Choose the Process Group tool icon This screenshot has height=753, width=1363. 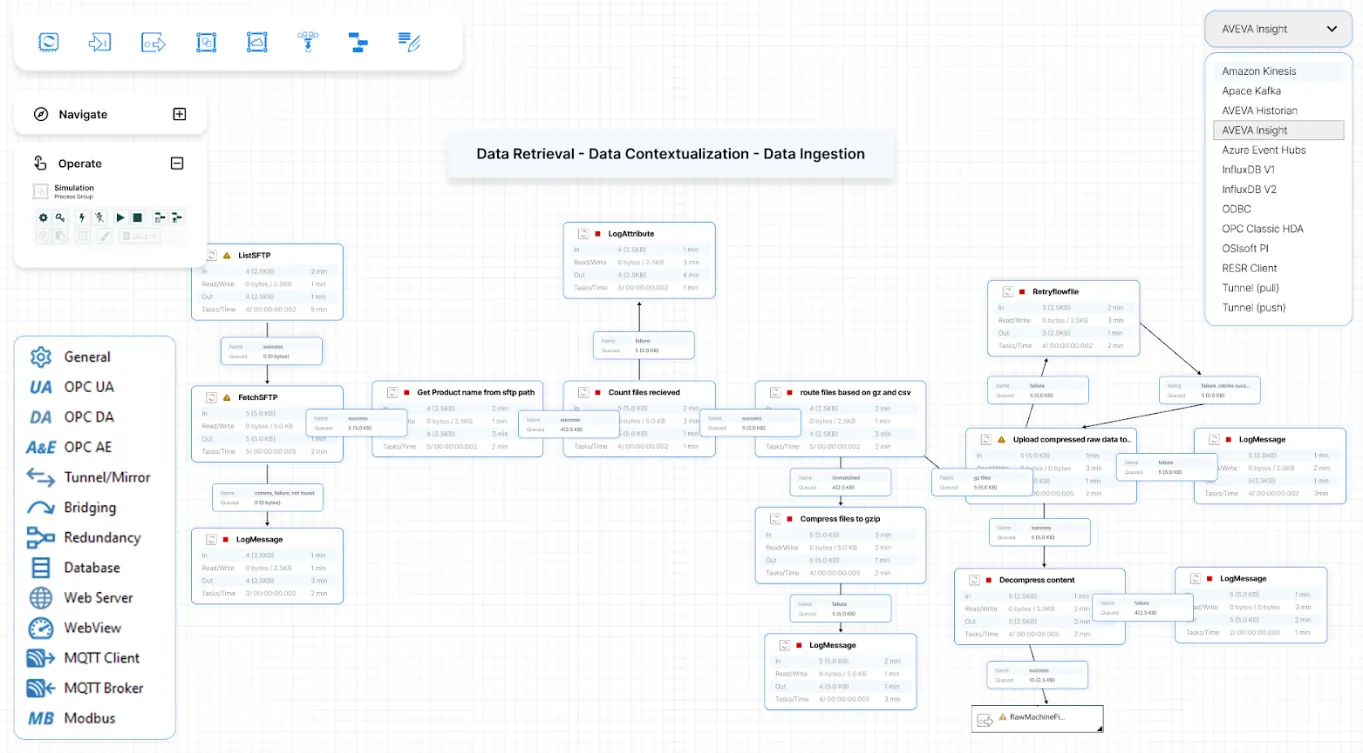pos(205,42)
